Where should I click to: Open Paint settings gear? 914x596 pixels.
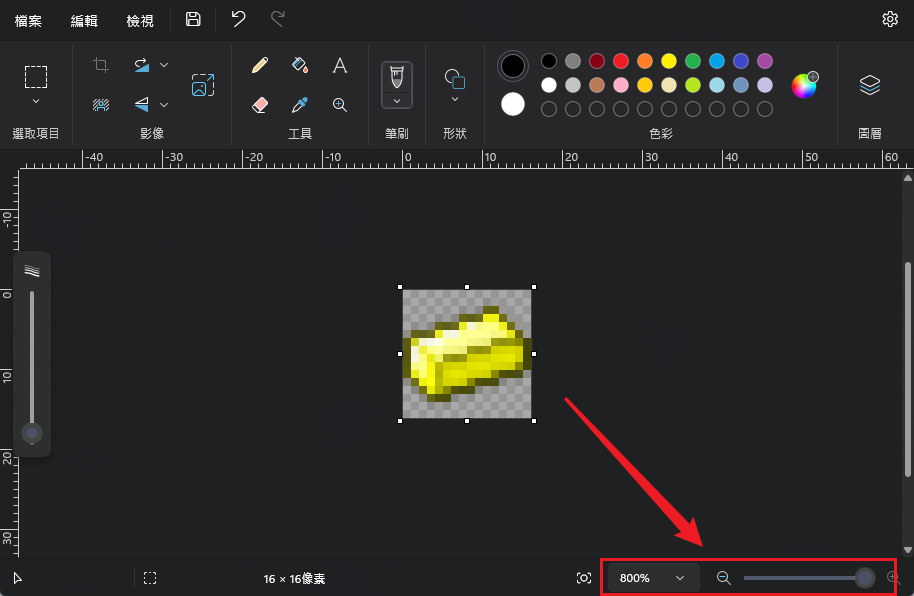tap(890, 19)
